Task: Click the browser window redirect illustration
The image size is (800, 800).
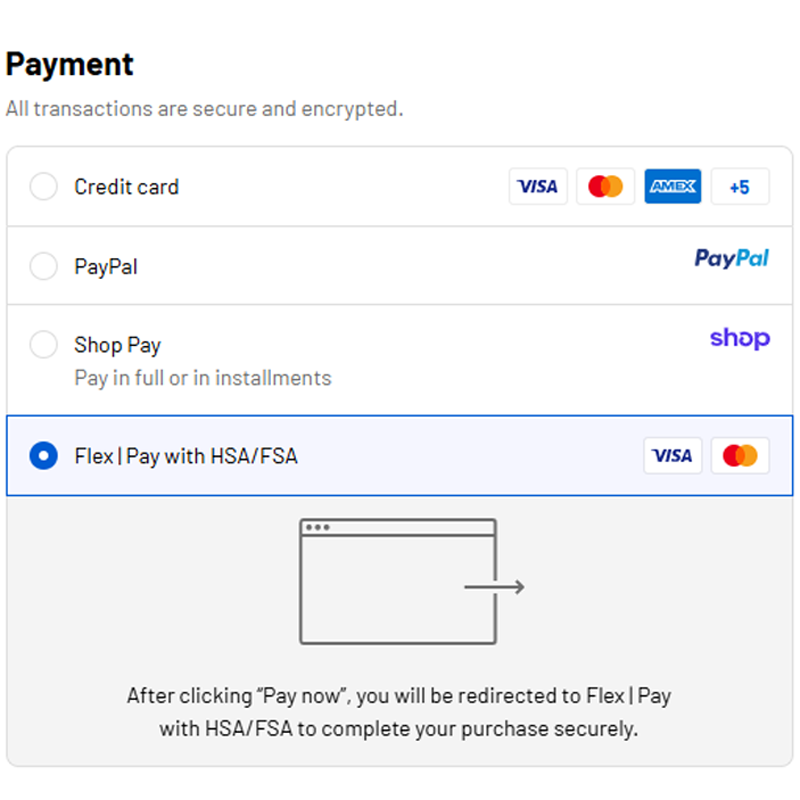Action: (x=398, y=581)
